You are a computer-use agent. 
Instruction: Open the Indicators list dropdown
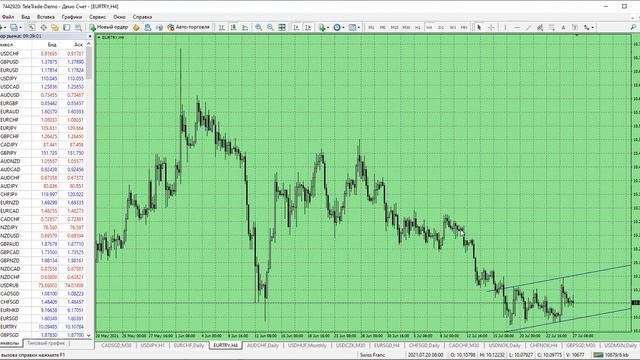pyautogui.click(x=323, y=27)
